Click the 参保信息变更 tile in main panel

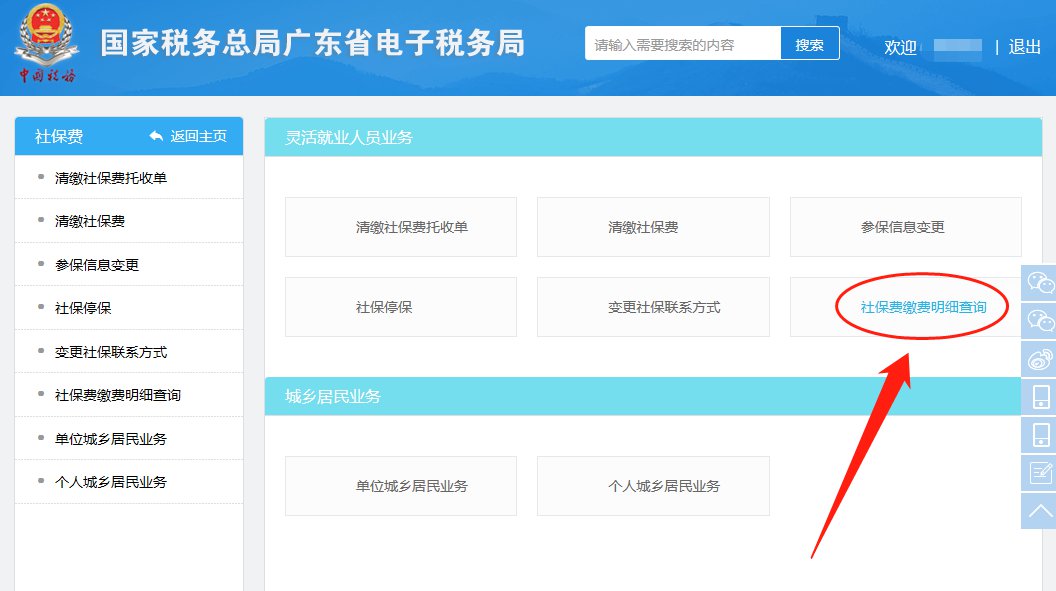pyautogui.click(x=904, y=227)
